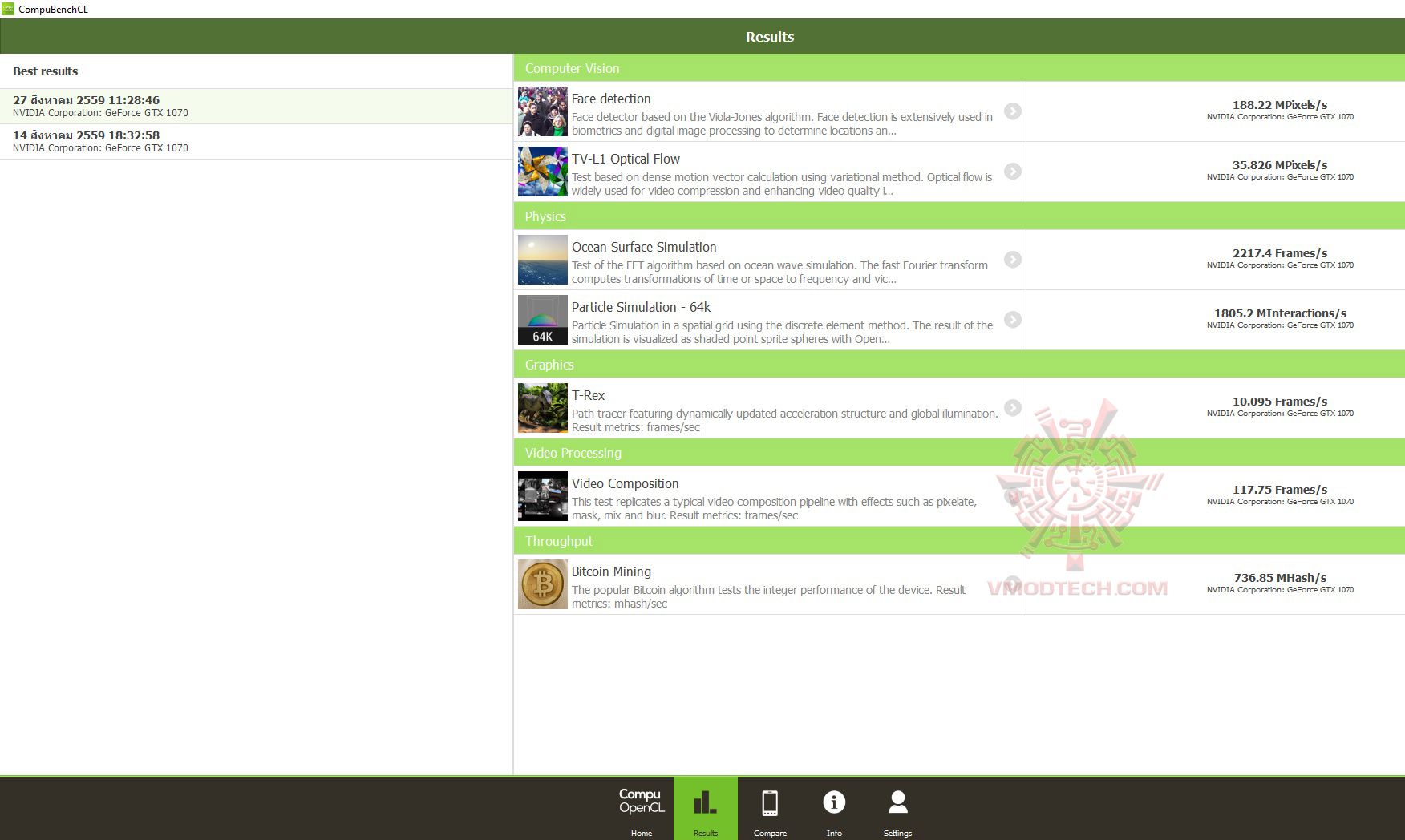Expand TV-L1 Optical Flow details arrow
This screenshot has height=840, width=1405.
click(x=1013, y=172)
